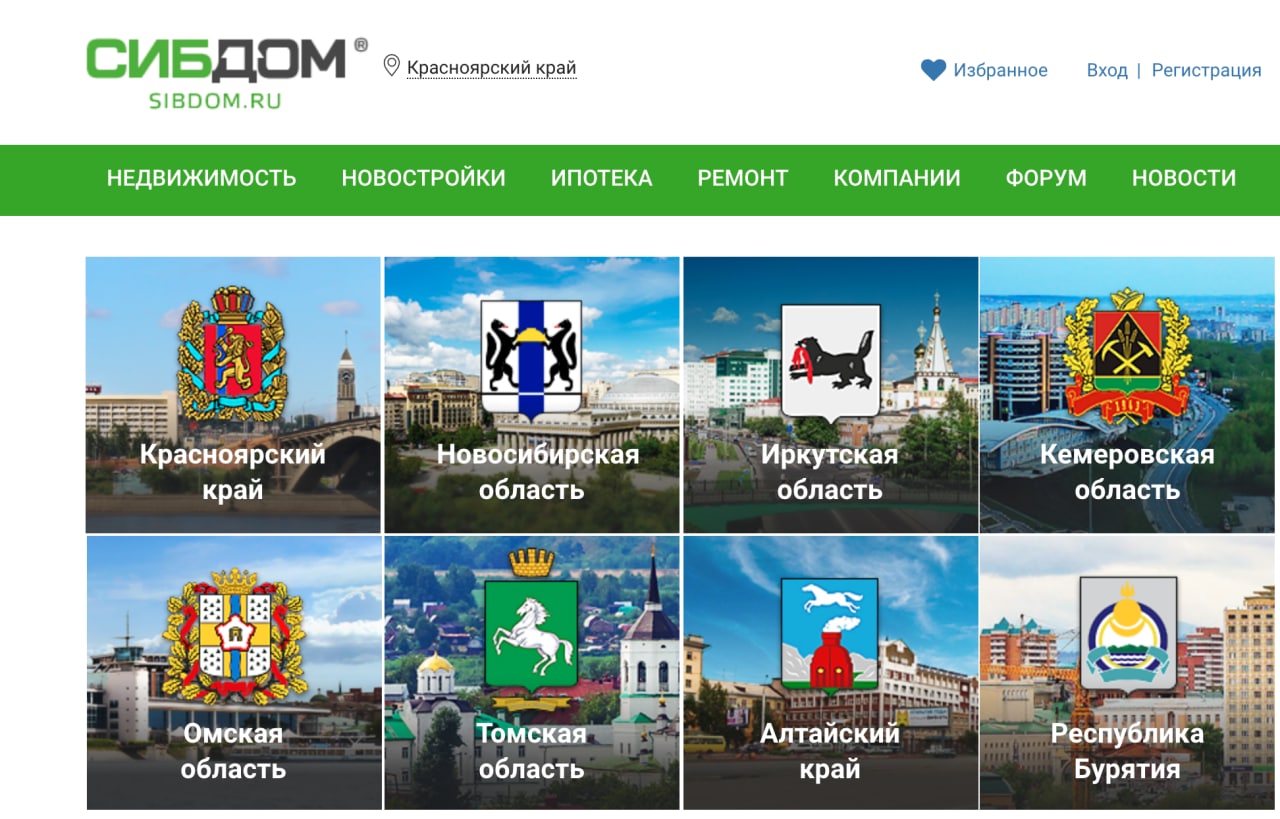The width and height of the screenshot is (1280, 819).
Task: Click the Irkutsk black babr coat of arms
Action: 830,360
